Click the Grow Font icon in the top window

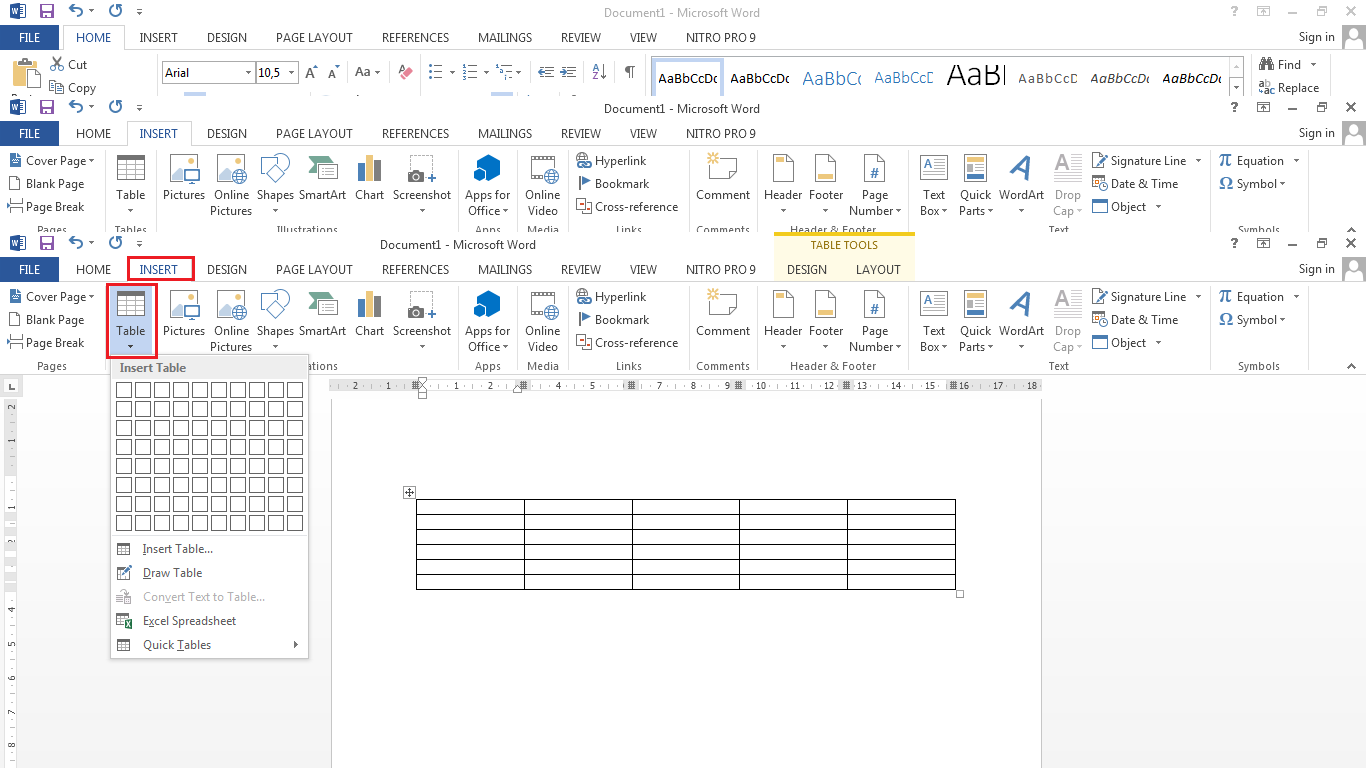click(x=312, y=72)
